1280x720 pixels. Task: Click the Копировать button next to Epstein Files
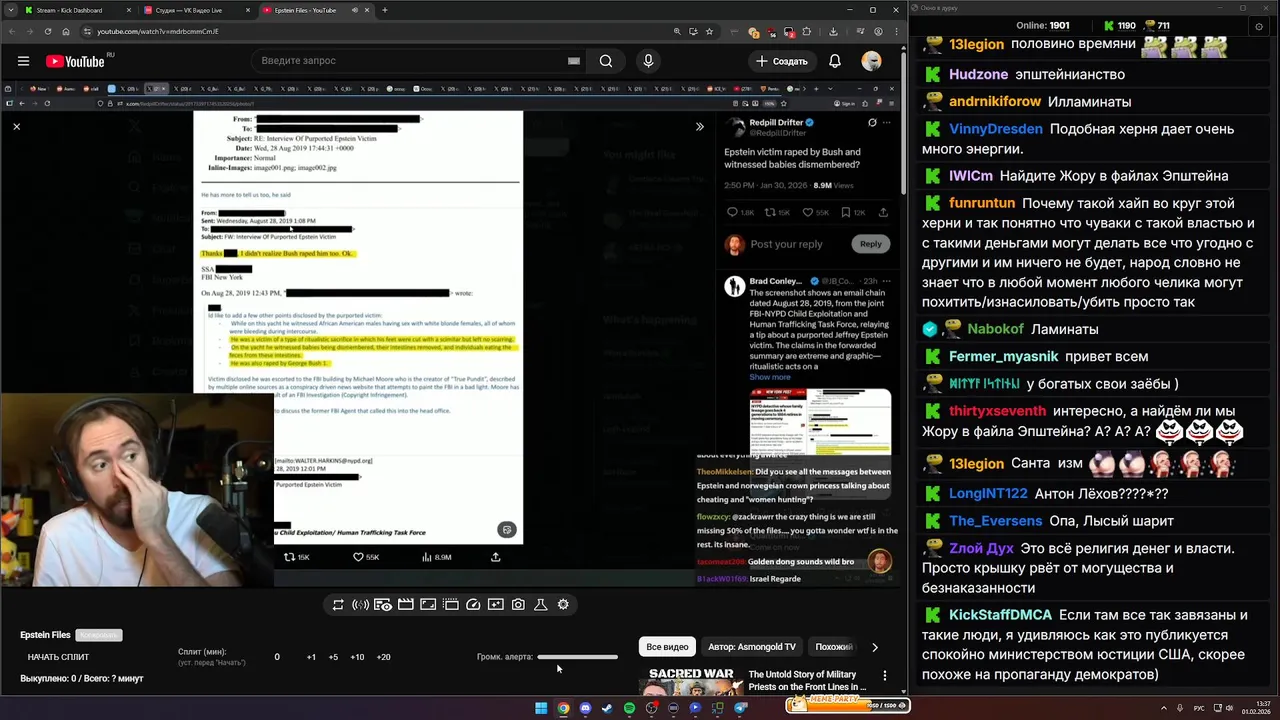point(99,635)
